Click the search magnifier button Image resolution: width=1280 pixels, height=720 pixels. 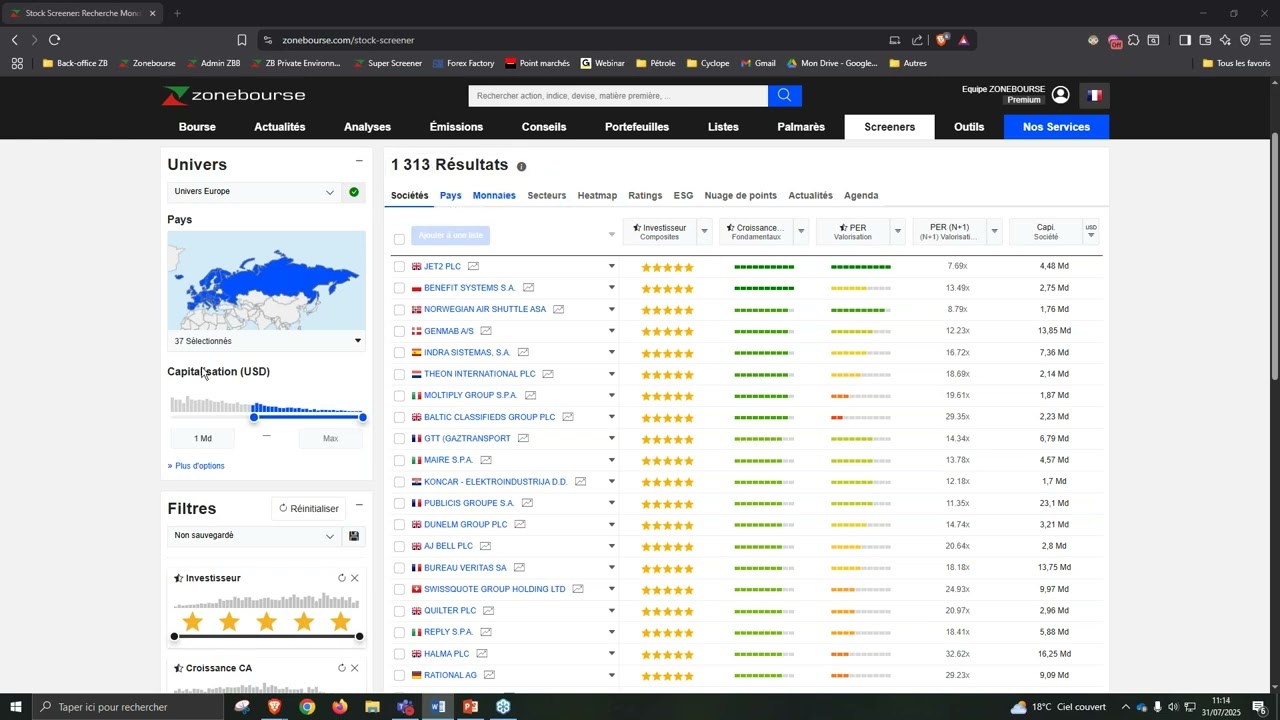784,96
